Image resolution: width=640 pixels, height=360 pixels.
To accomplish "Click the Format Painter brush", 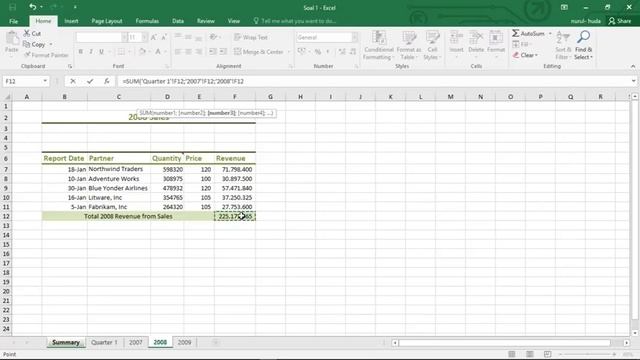I will pyautogui.click(x=46, y=55).
